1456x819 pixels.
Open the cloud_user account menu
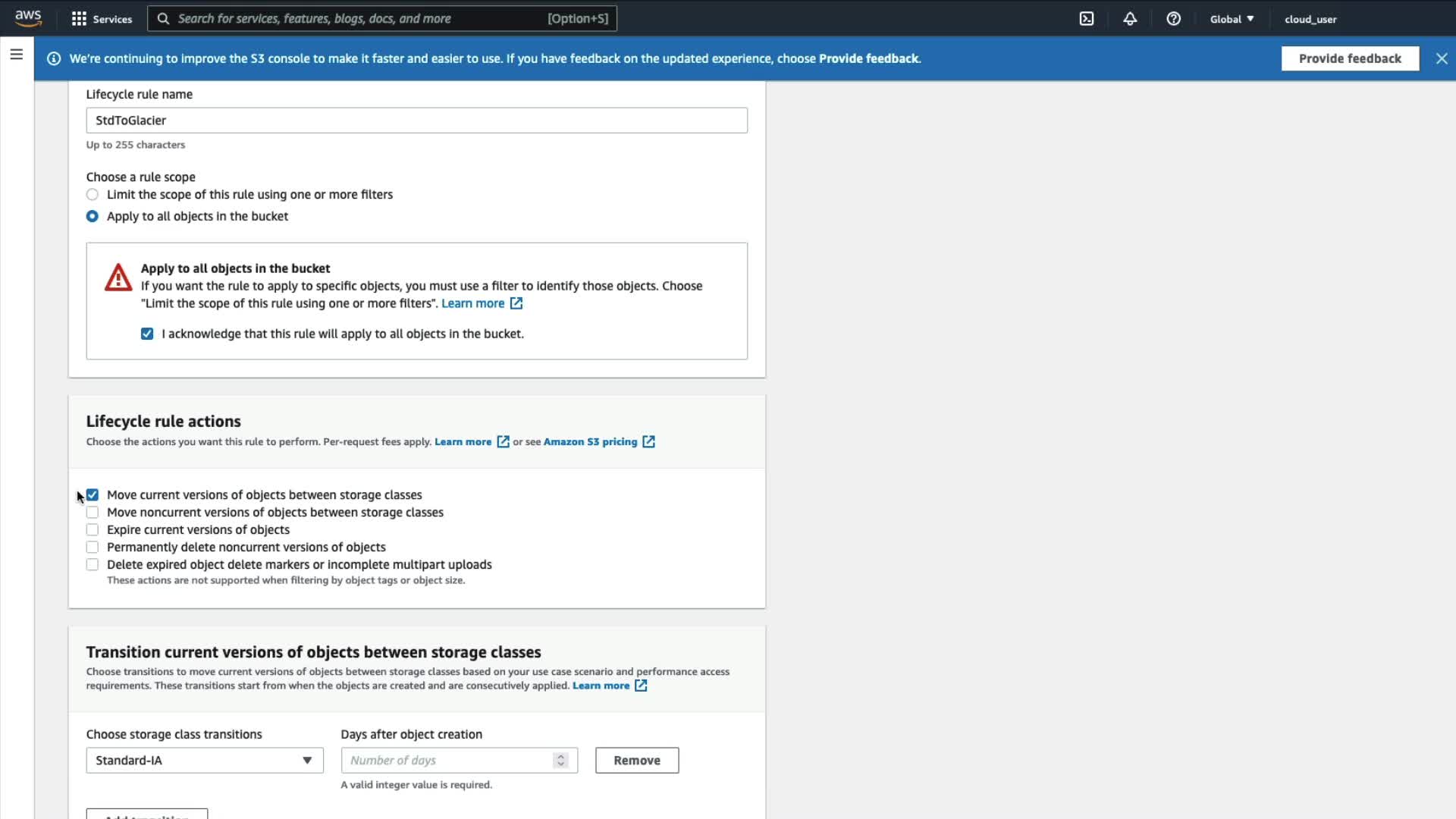click(x=1310, y=19)
